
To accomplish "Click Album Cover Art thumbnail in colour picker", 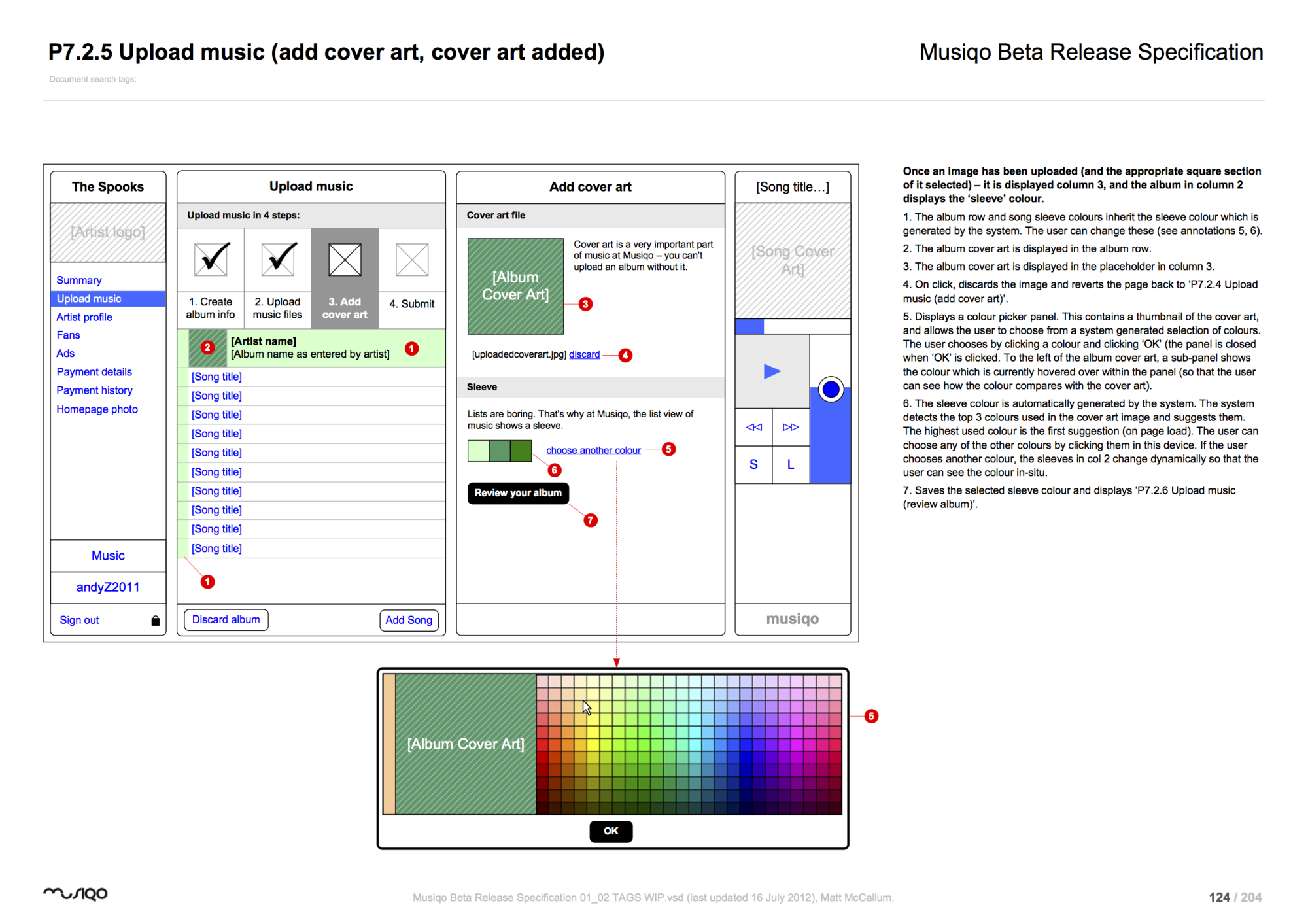I will coord(466,744).
